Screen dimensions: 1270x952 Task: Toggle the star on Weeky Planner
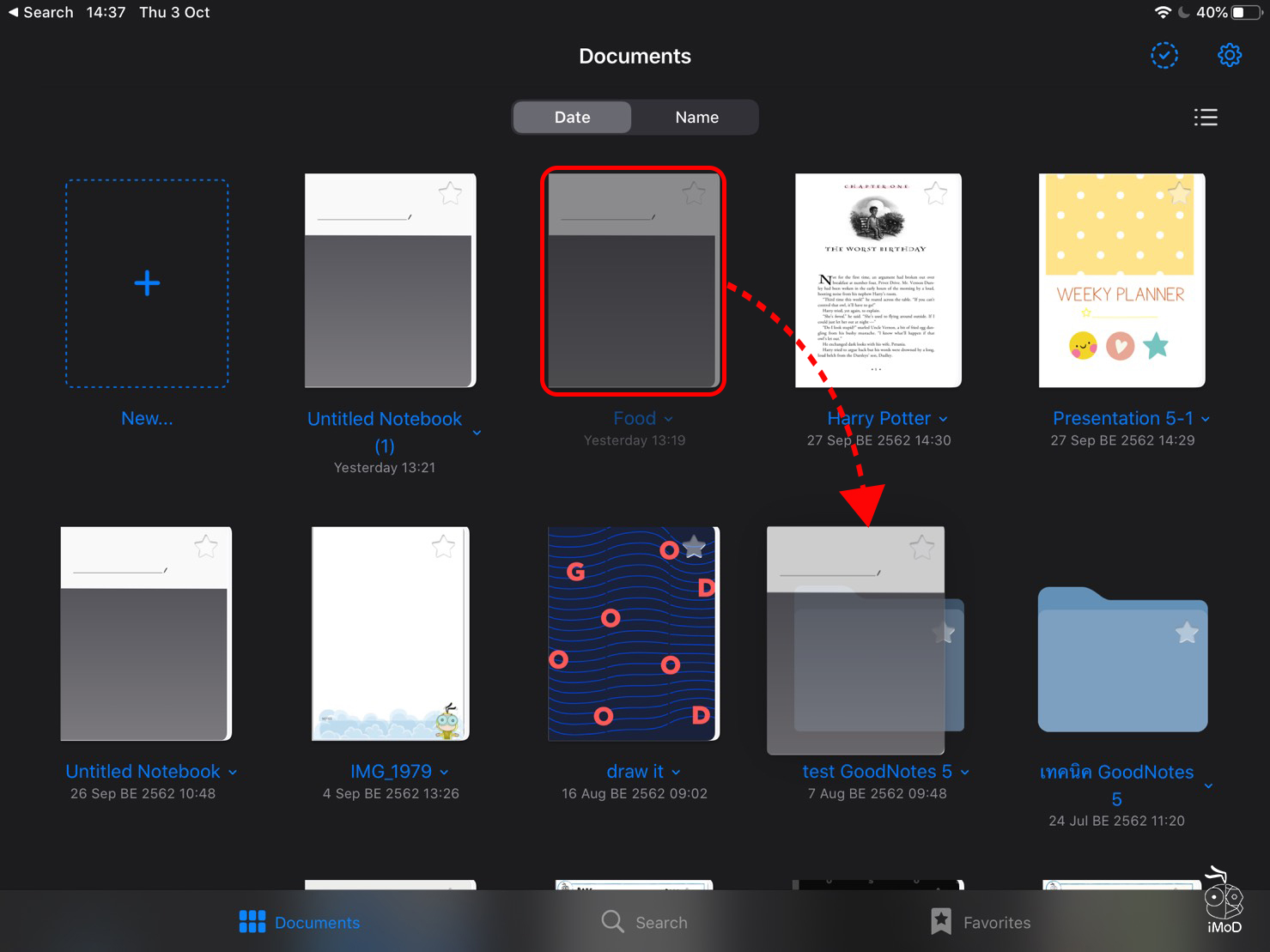(1179, 193)
